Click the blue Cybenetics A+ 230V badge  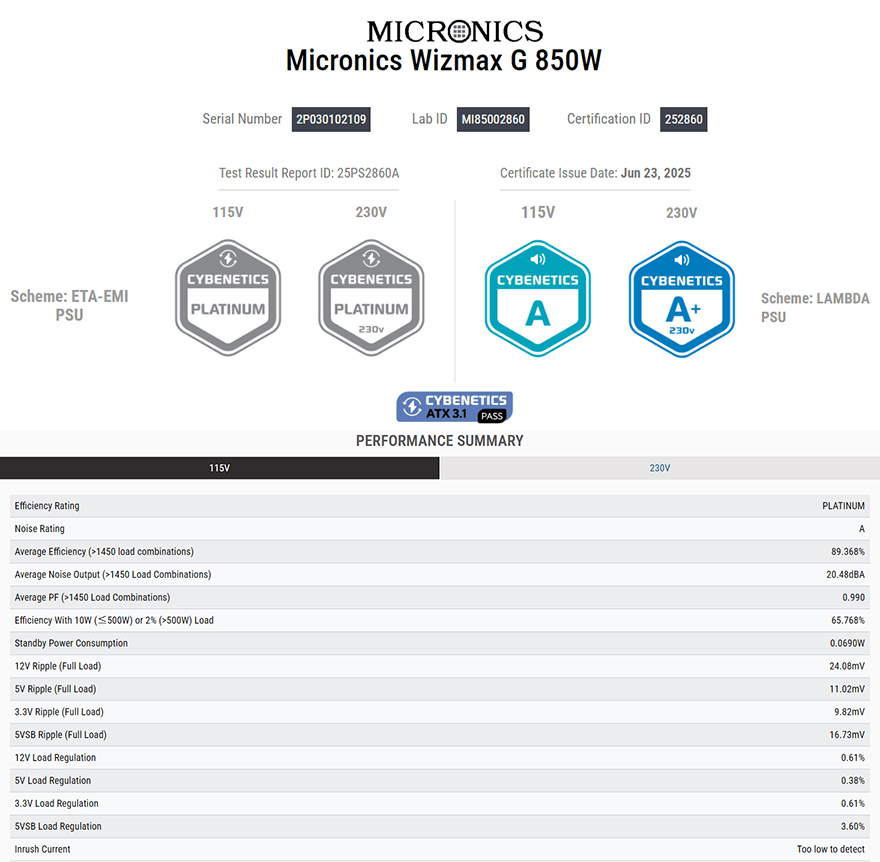pos(681,299)
